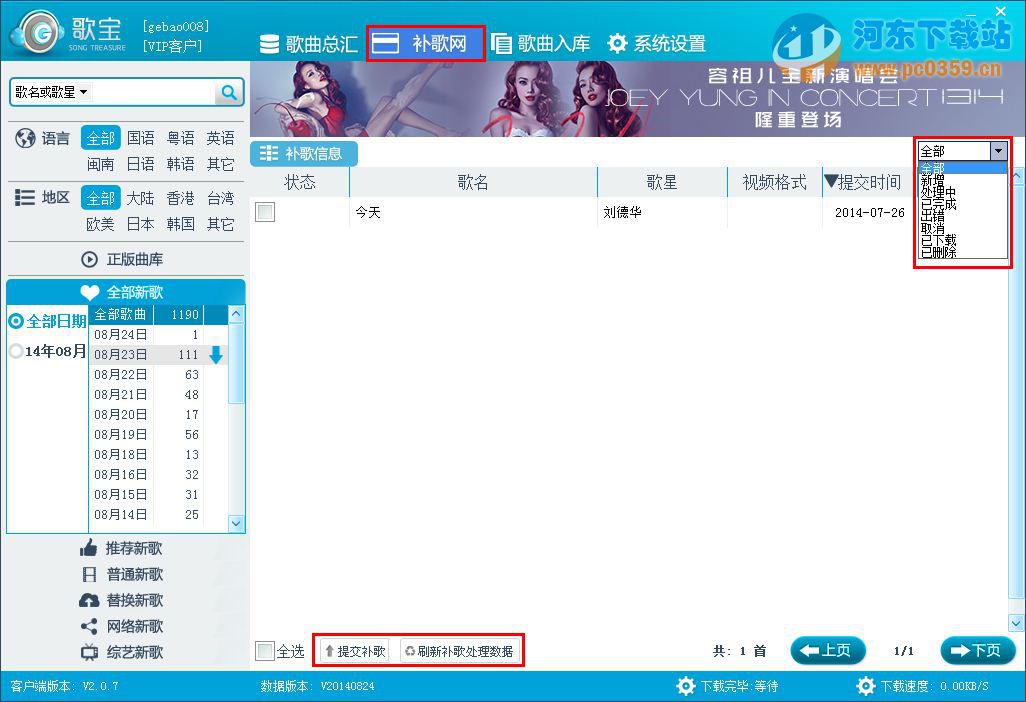Image resolution: width=1026 pixels, height=702 pixels.
Task: Select the 14年08月 radio button
Action: point(15,351)
